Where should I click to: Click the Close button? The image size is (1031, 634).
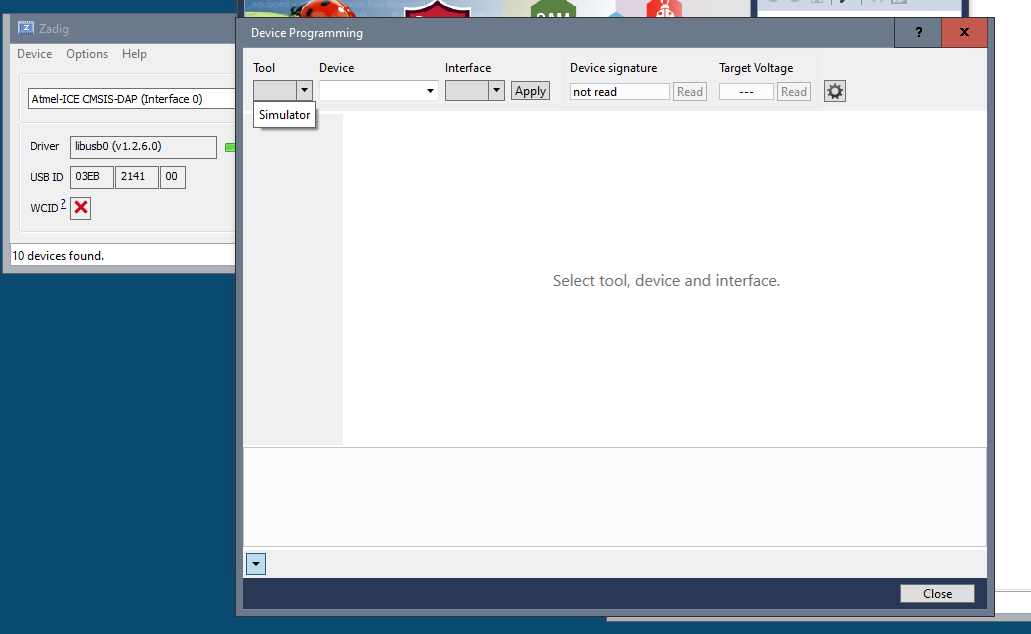pos(937,593)
